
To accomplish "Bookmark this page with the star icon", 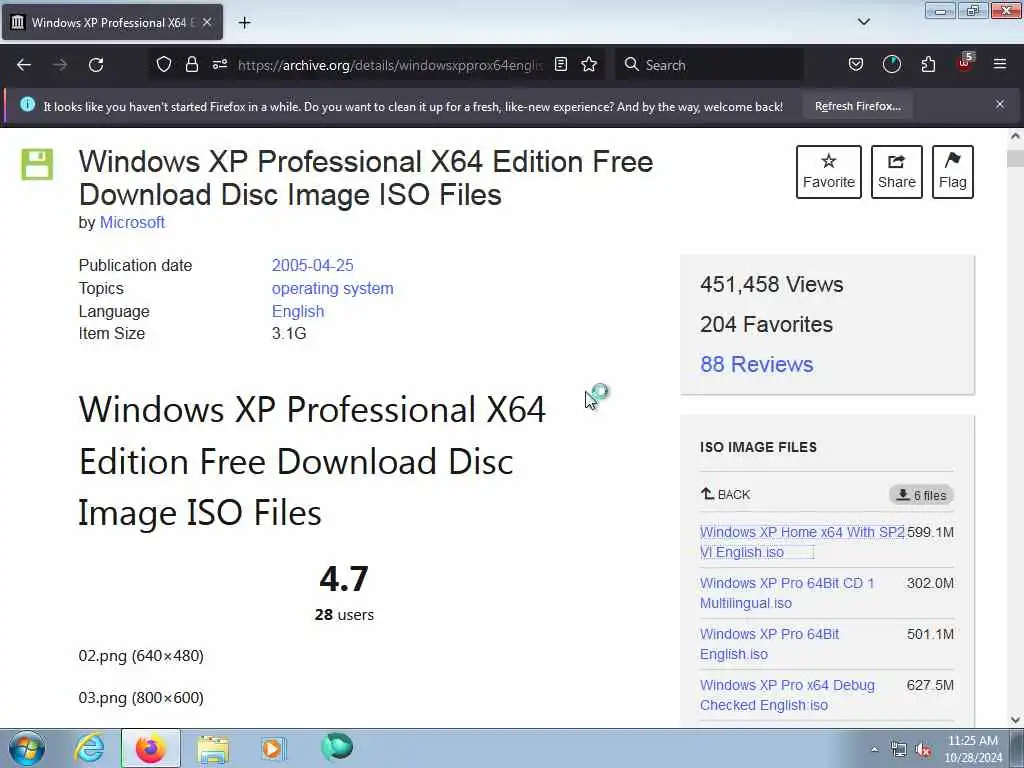I will click(589, 64).
